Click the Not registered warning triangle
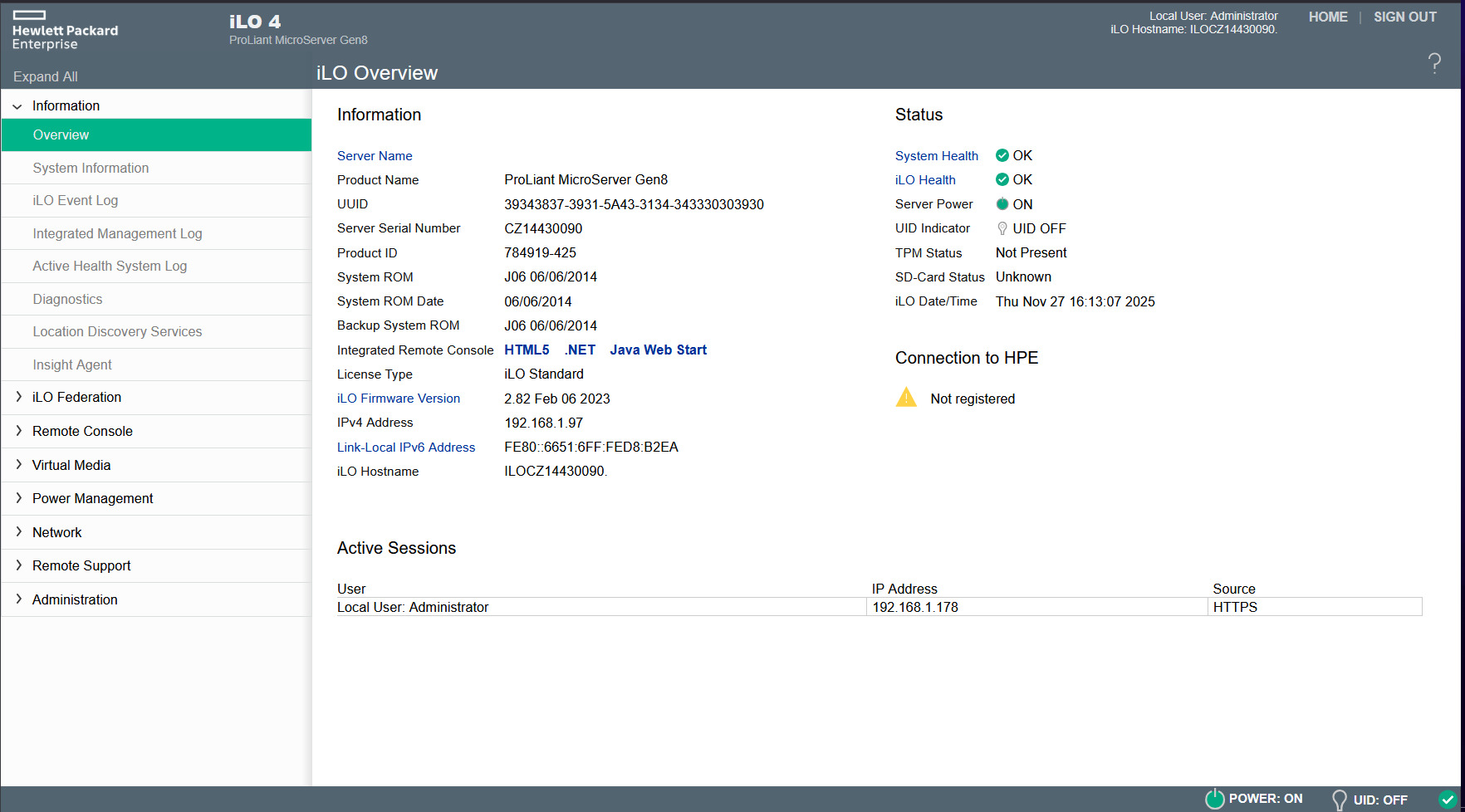The height and width of the screenshot is (812, 1465). coord(906,398)
